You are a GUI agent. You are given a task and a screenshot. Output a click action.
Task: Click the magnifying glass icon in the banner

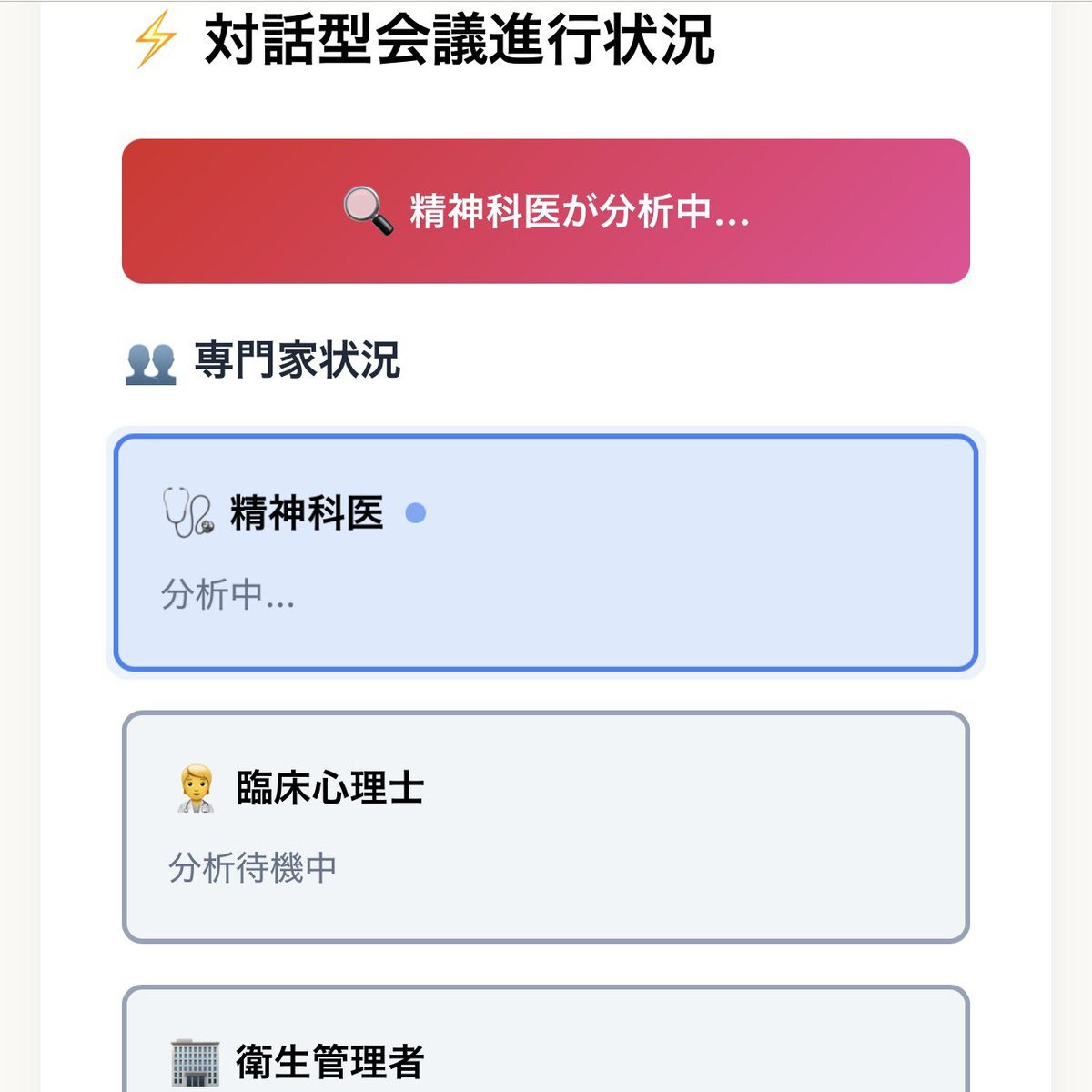tap(368, 211)
